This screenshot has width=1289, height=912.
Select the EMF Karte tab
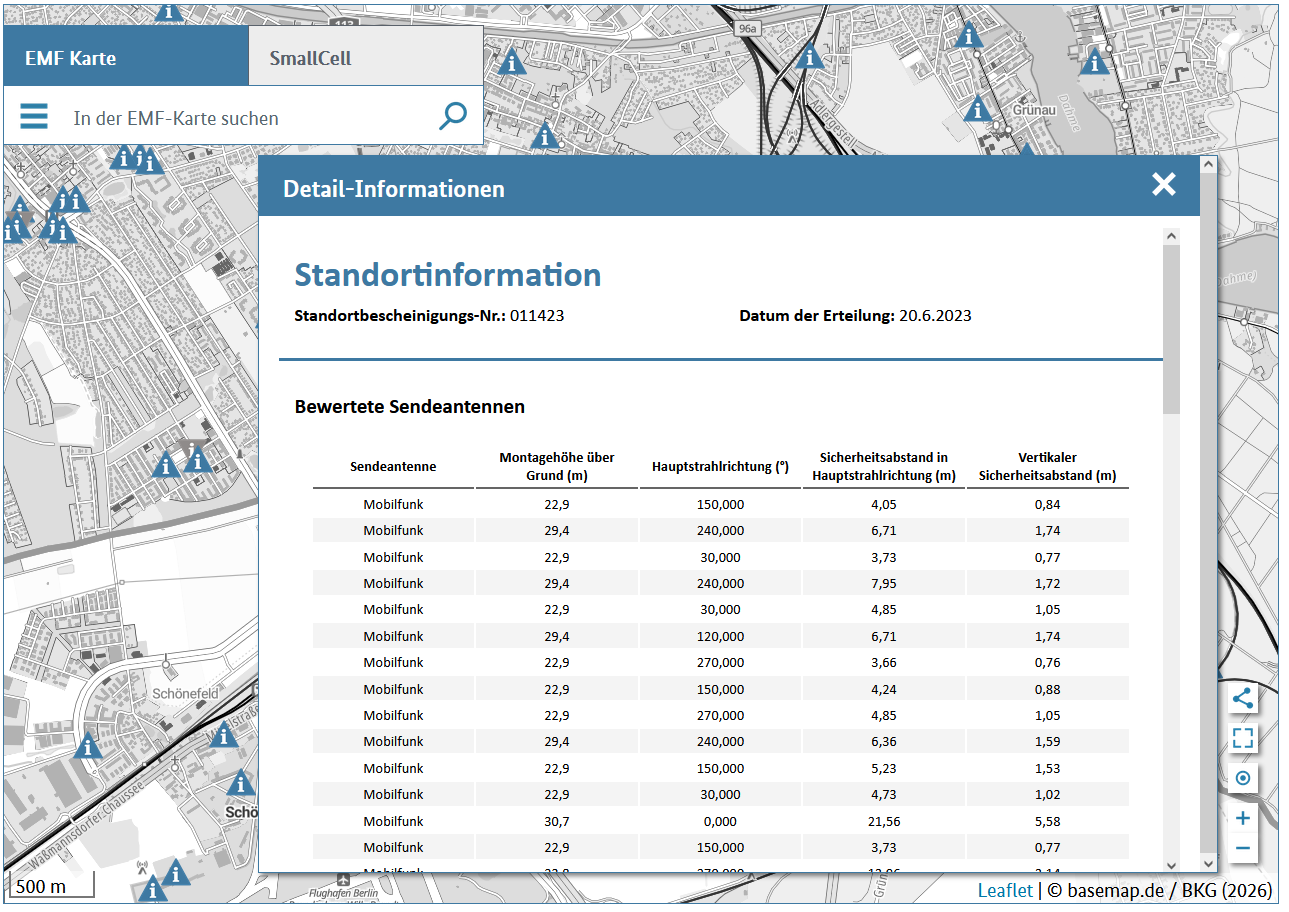126,57
